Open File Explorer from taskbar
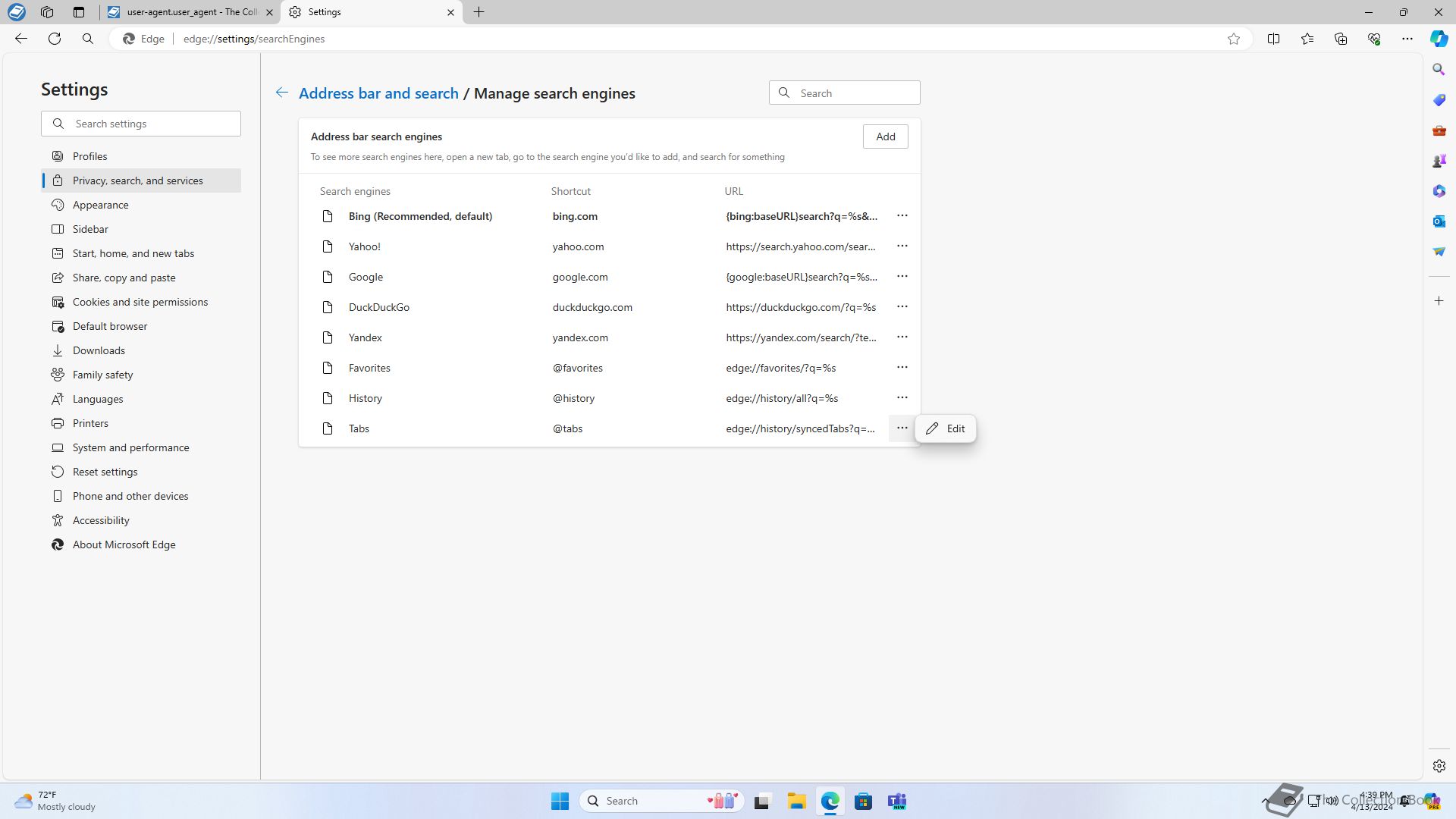Image resolution: width=1456 pixels, height=819 pixels. coord(796,801)
